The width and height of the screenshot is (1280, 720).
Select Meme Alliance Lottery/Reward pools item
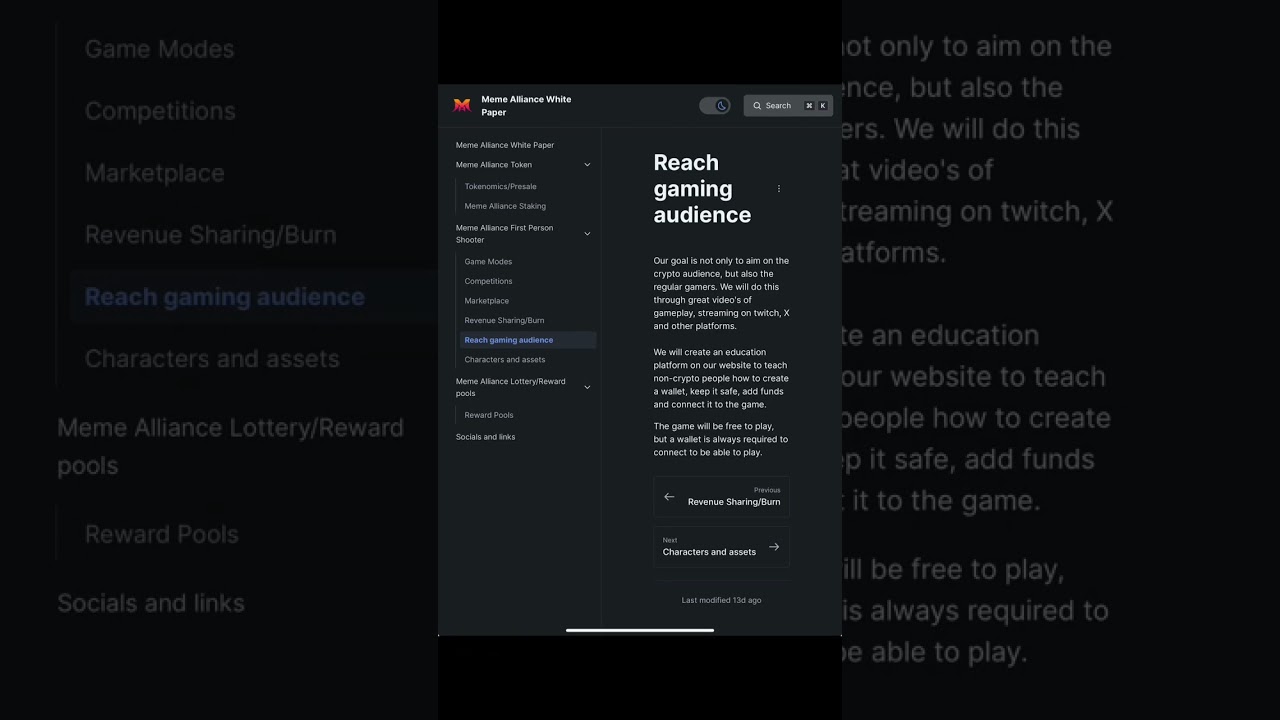[511, 387]
